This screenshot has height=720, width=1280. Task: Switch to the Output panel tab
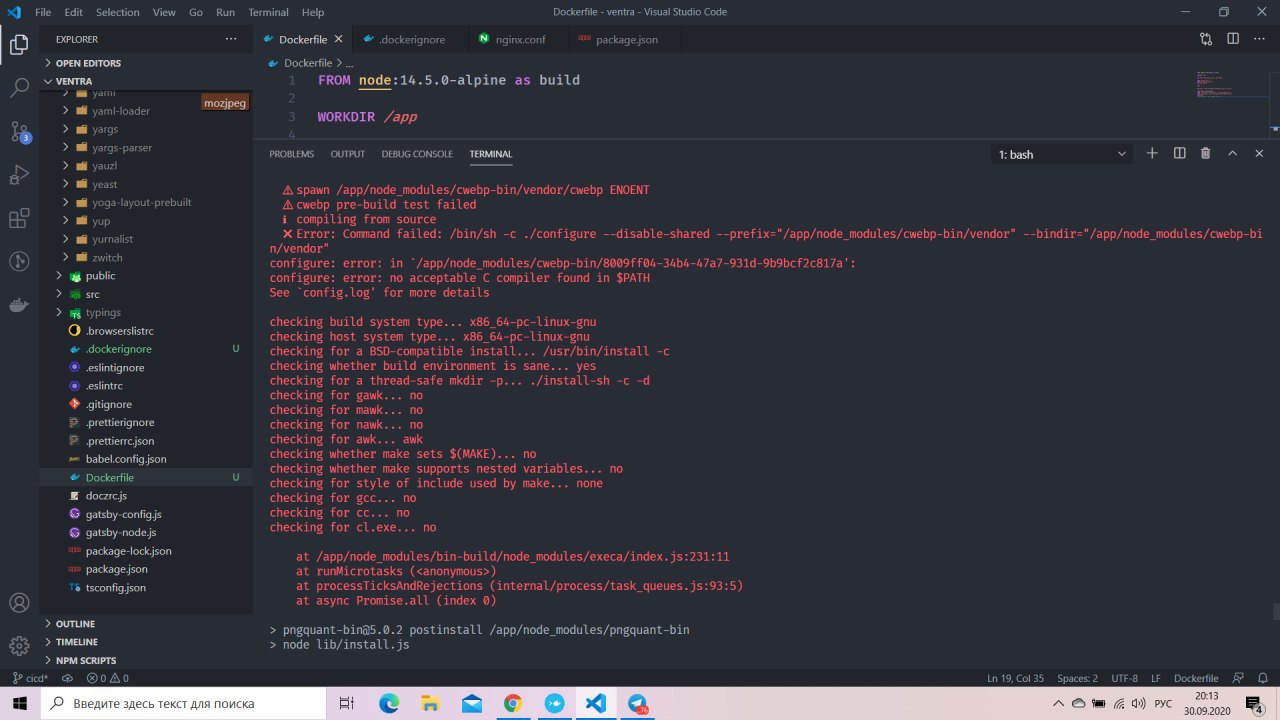pos(348,154)
